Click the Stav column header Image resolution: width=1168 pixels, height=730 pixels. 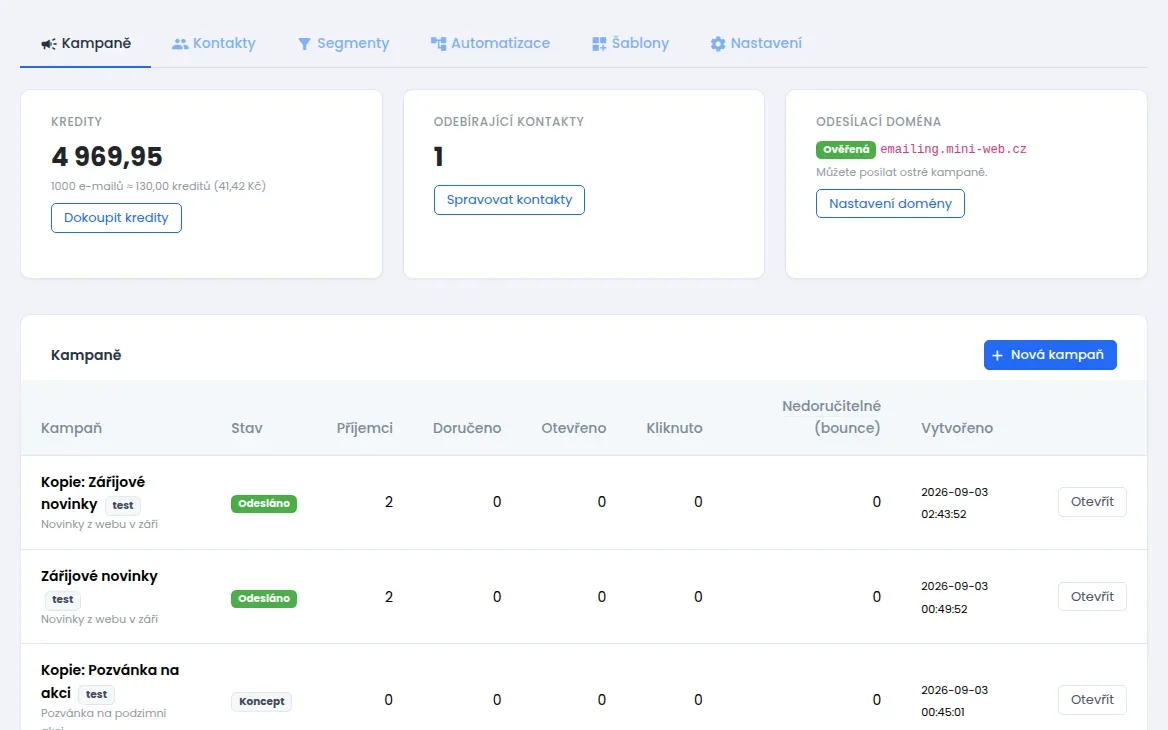pos(247,428)
